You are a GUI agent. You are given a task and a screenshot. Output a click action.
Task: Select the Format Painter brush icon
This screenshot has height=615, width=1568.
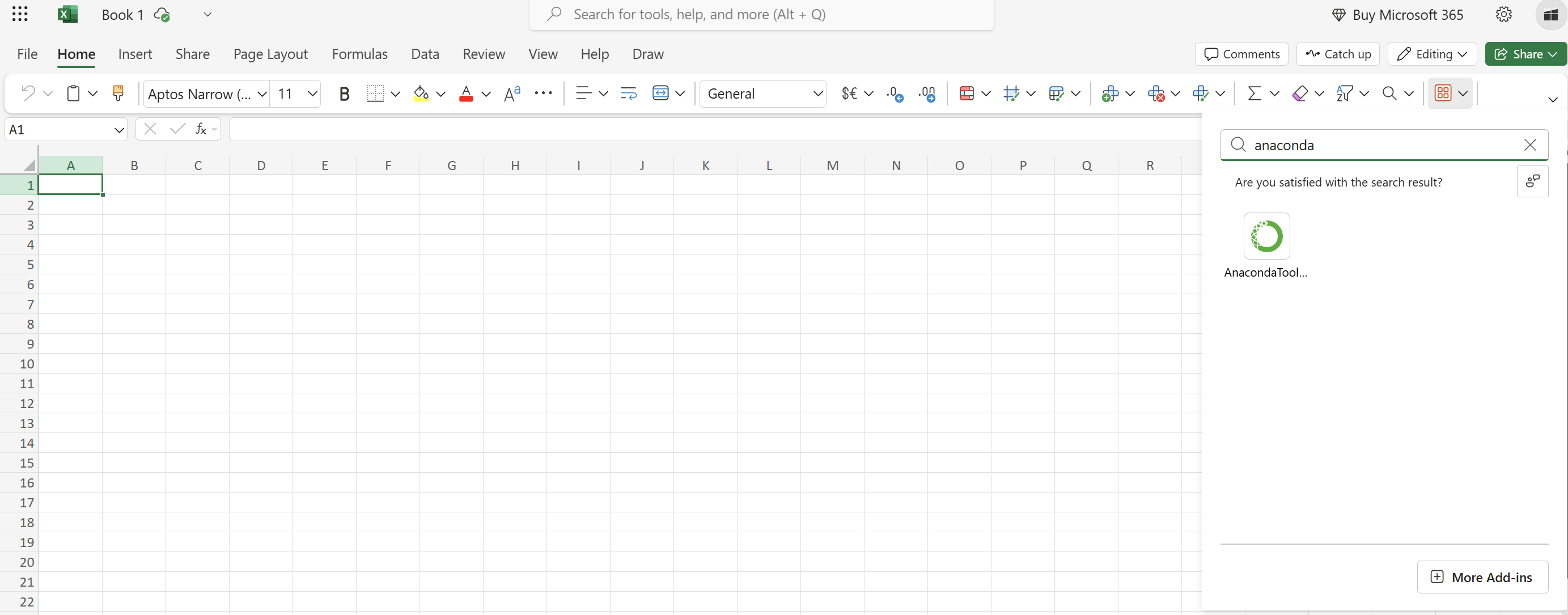[x=118, y=93]
